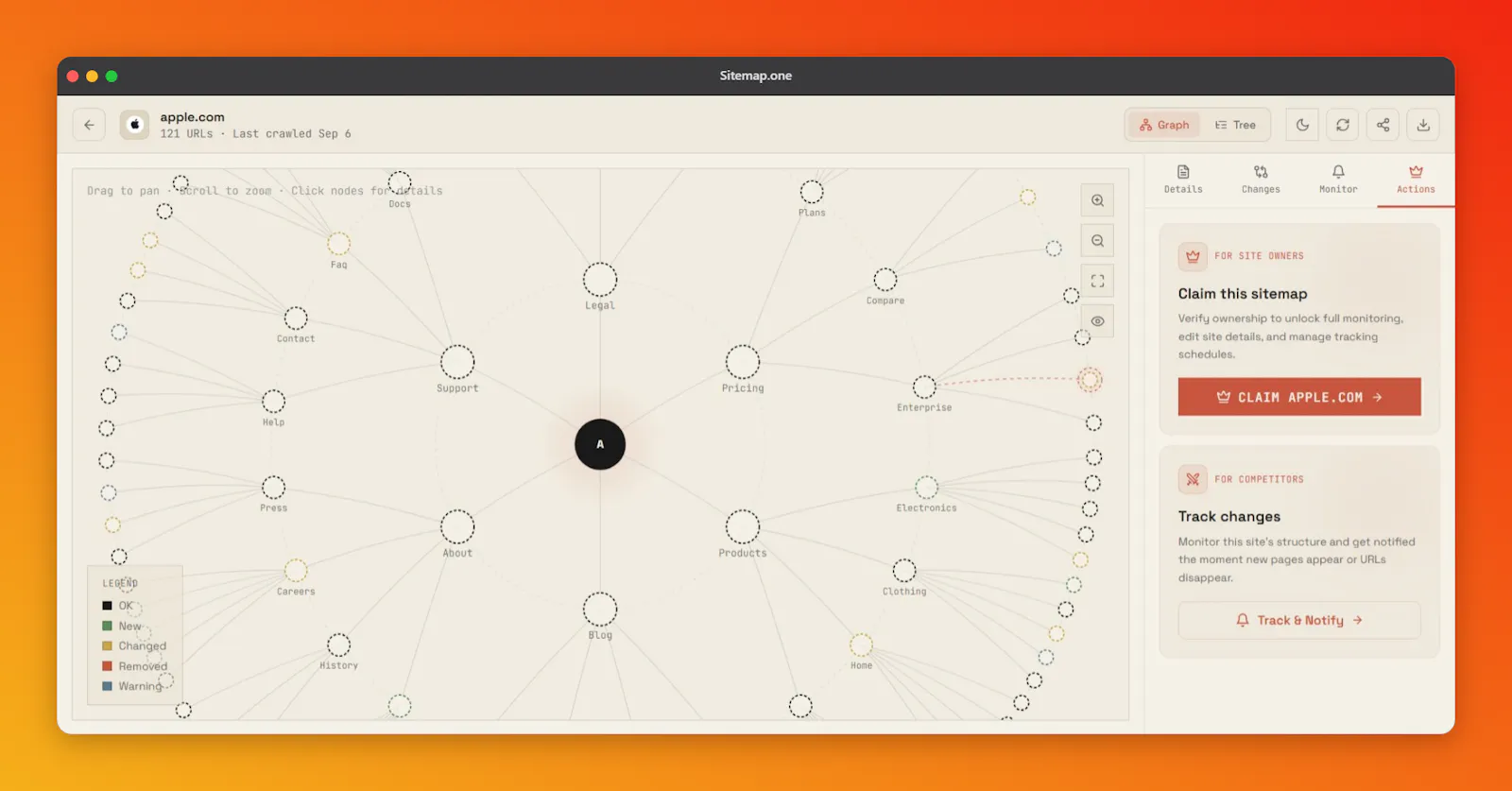The width and height of the screenshot is (1512, 791).
Task: Click Changed yellow legend swatch
Action: 108,646
